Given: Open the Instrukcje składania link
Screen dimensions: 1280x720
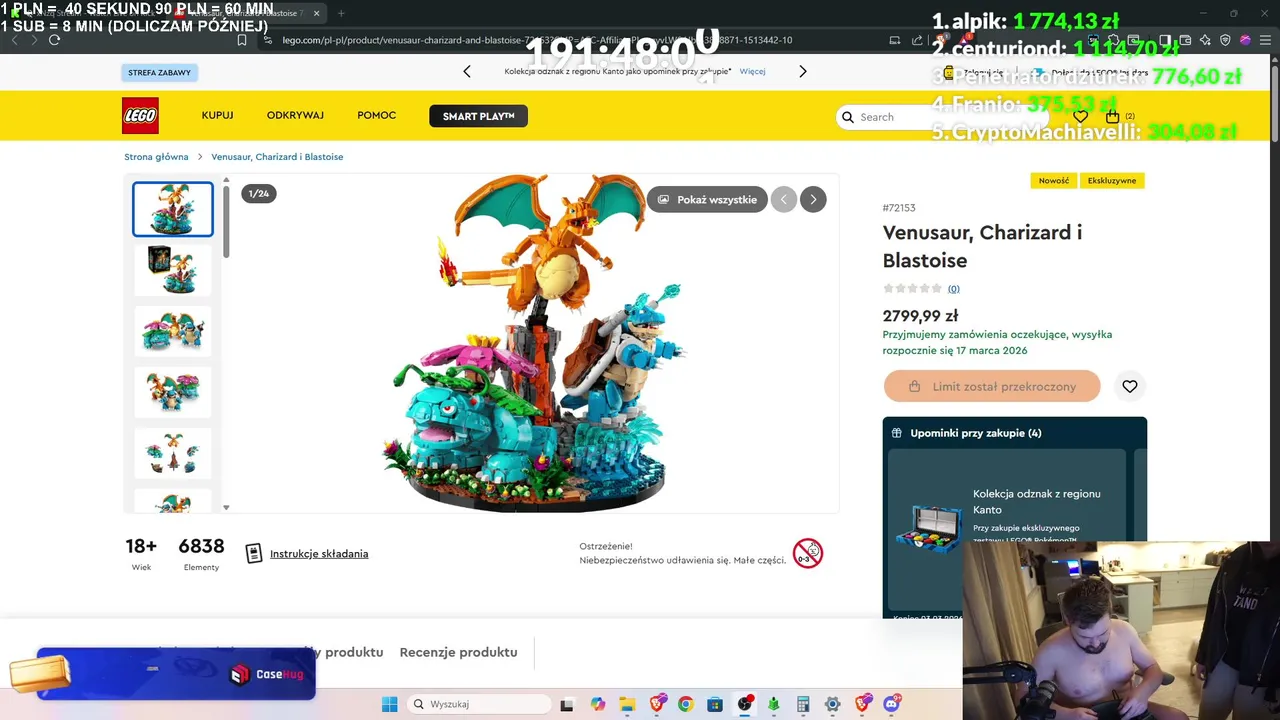Looking at the screenshot, I should [319, 554].
